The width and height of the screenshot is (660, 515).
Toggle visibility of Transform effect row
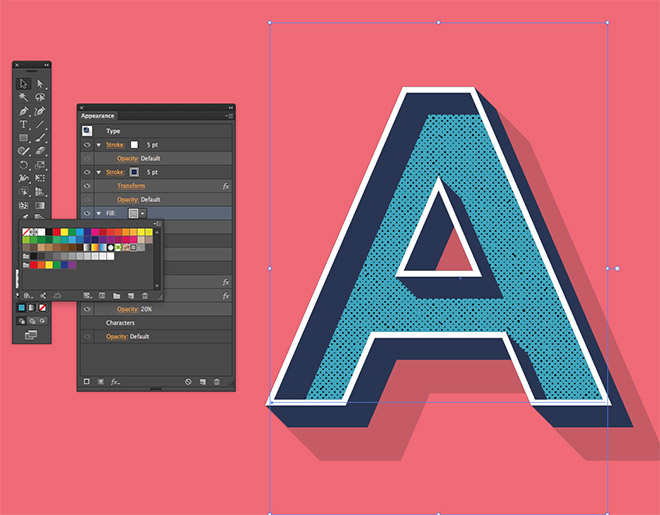87,186
